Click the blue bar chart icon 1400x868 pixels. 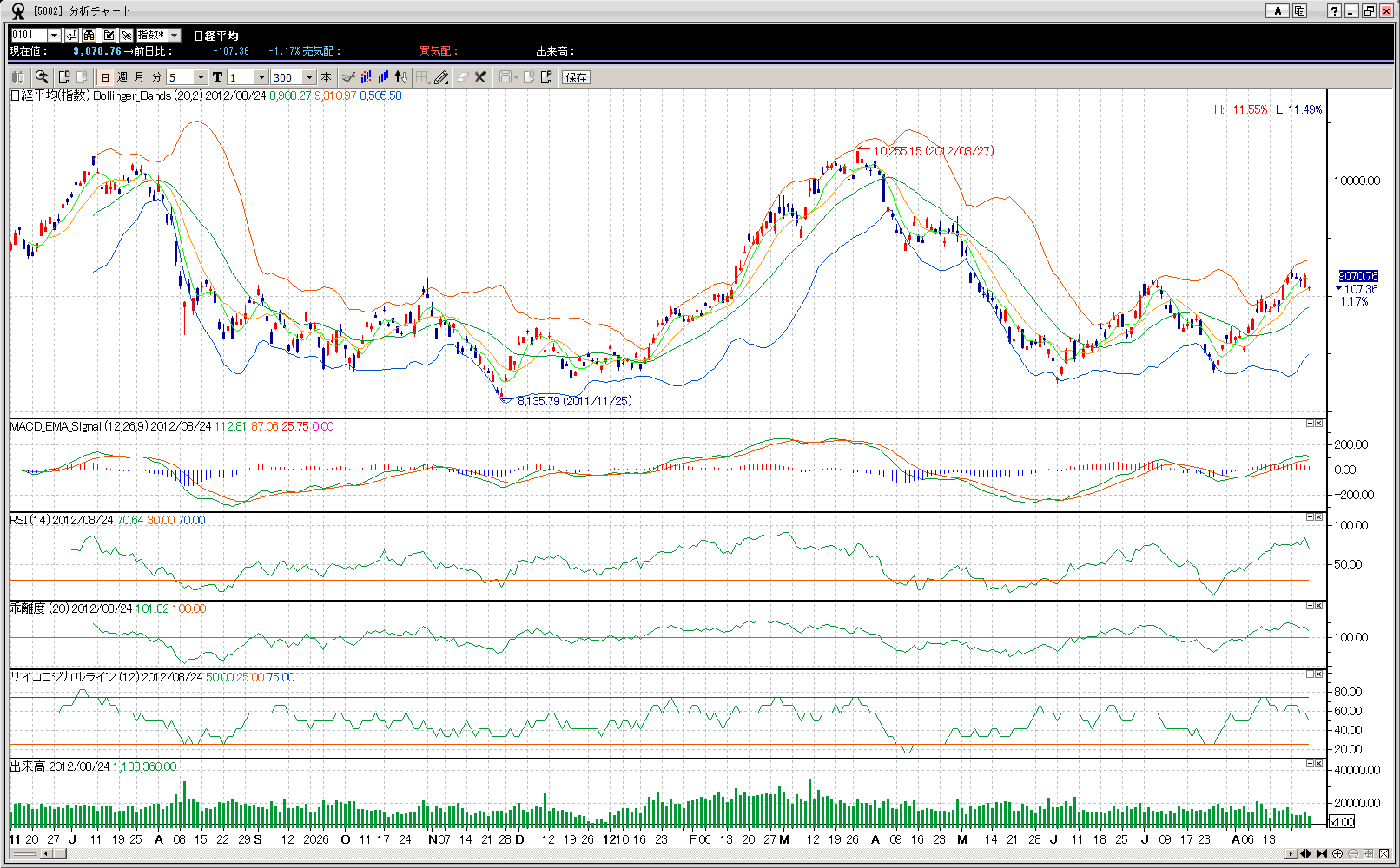[383, 77]
